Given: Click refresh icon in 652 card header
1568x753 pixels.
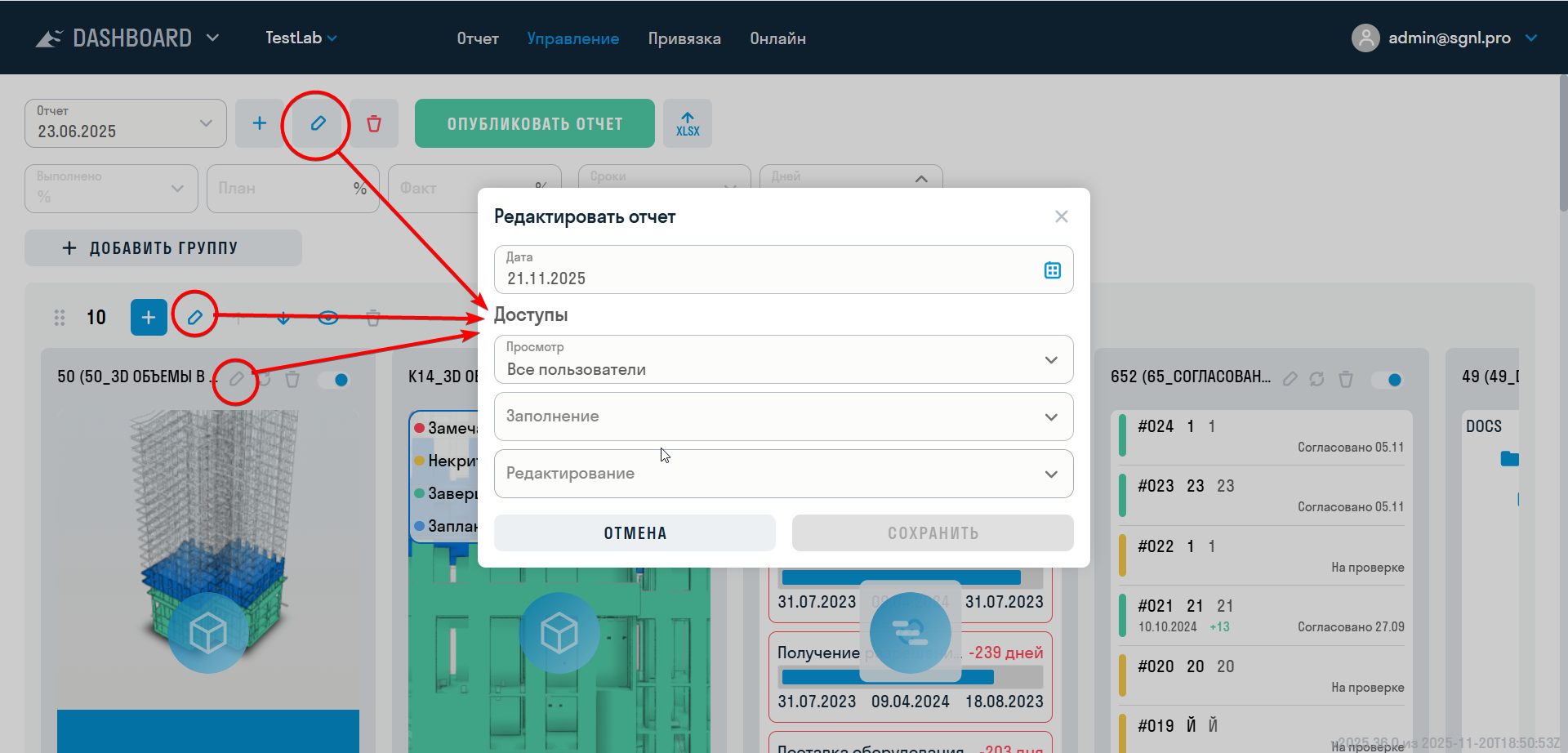Looking at the screenshot, I should (x=1316, y=379).
